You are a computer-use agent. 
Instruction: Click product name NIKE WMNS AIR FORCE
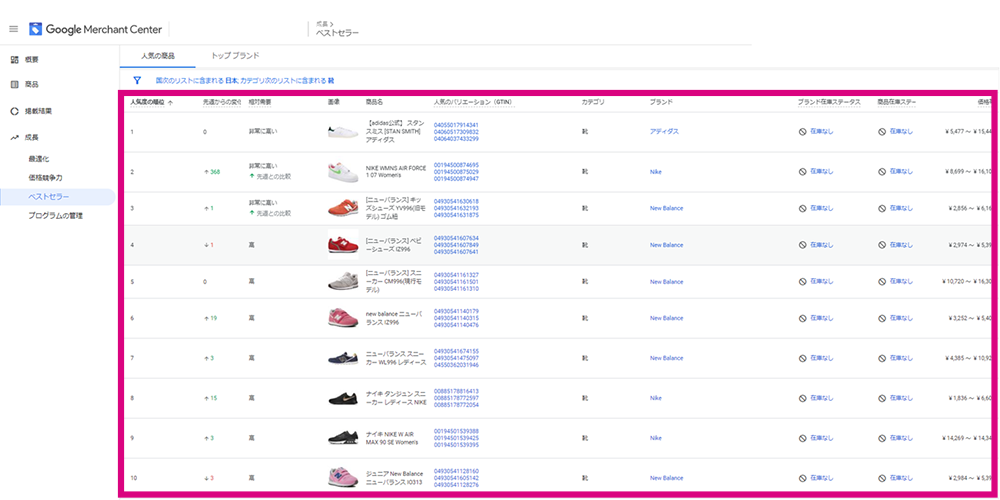tap(395, 172)
